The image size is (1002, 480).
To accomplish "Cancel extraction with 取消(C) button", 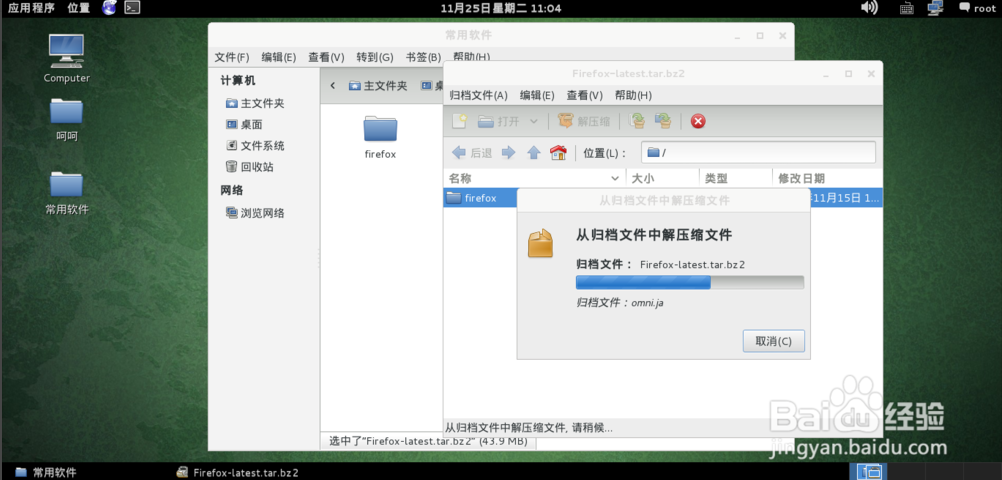I will coord(773,341).
